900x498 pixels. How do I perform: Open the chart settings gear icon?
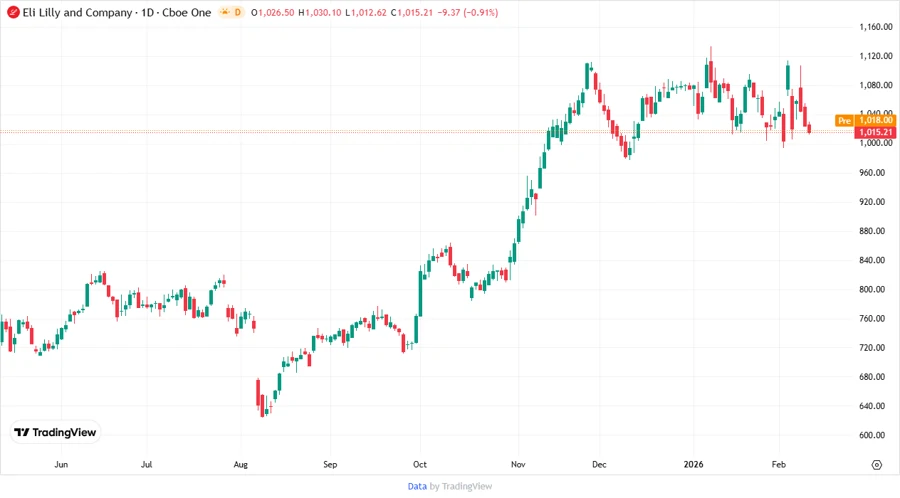pos(876,465)
